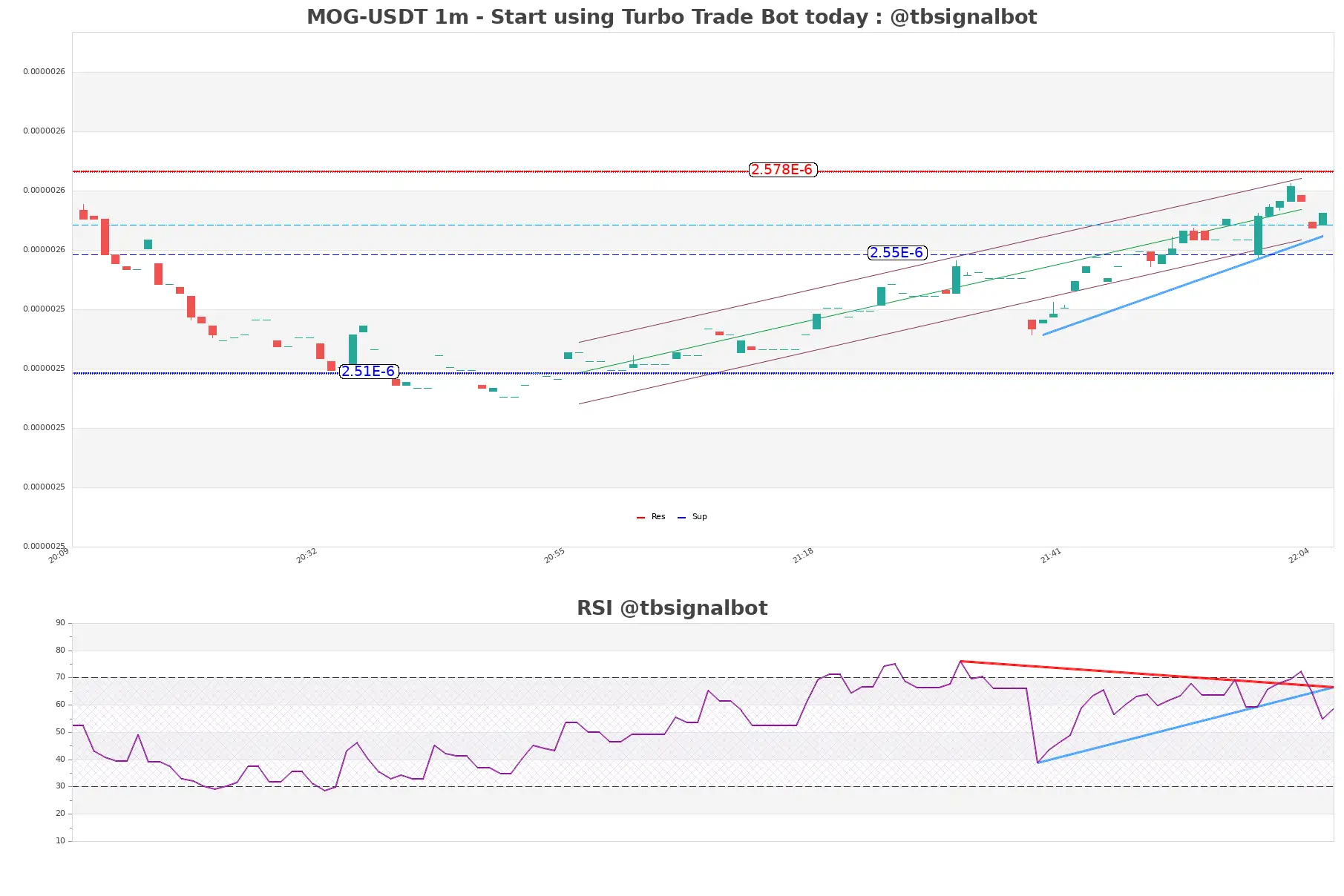Click the blue ascending trendline on price chart
This screenshot has height=896, width=1344.
(1183, 286)
